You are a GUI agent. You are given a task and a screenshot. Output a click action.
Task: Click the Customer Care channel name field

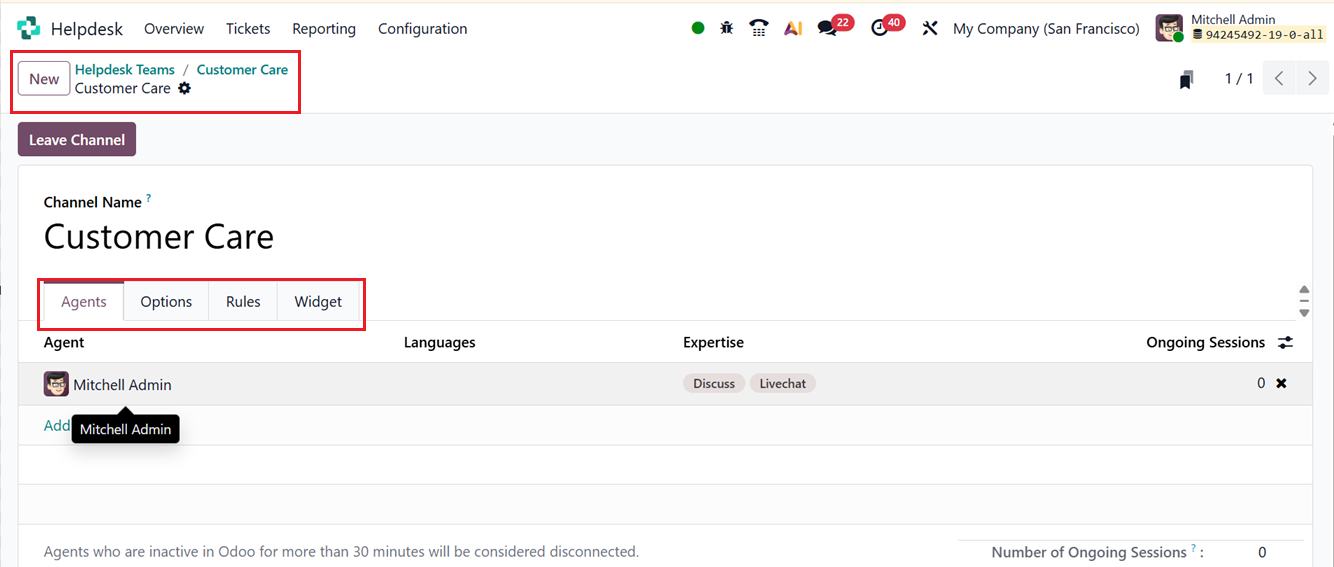pyautogui.click(x=159, y=237)
